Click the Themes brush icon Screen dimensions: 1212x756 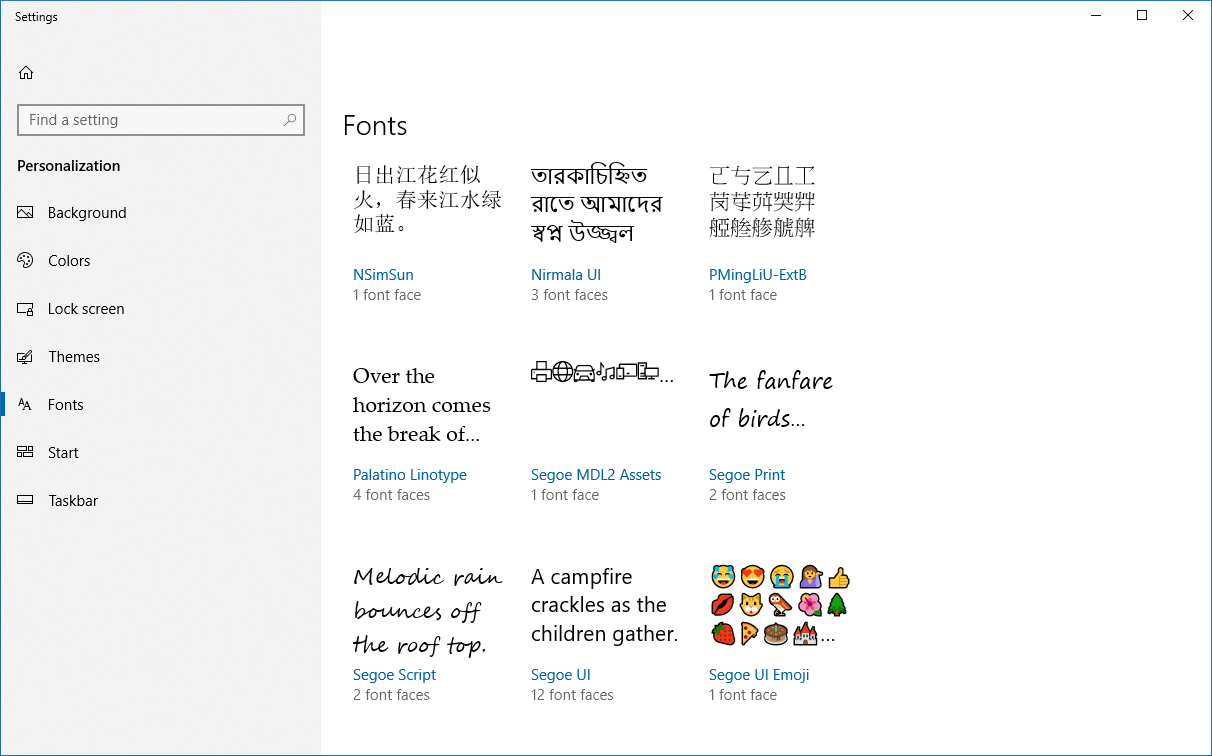pos(26,357)
